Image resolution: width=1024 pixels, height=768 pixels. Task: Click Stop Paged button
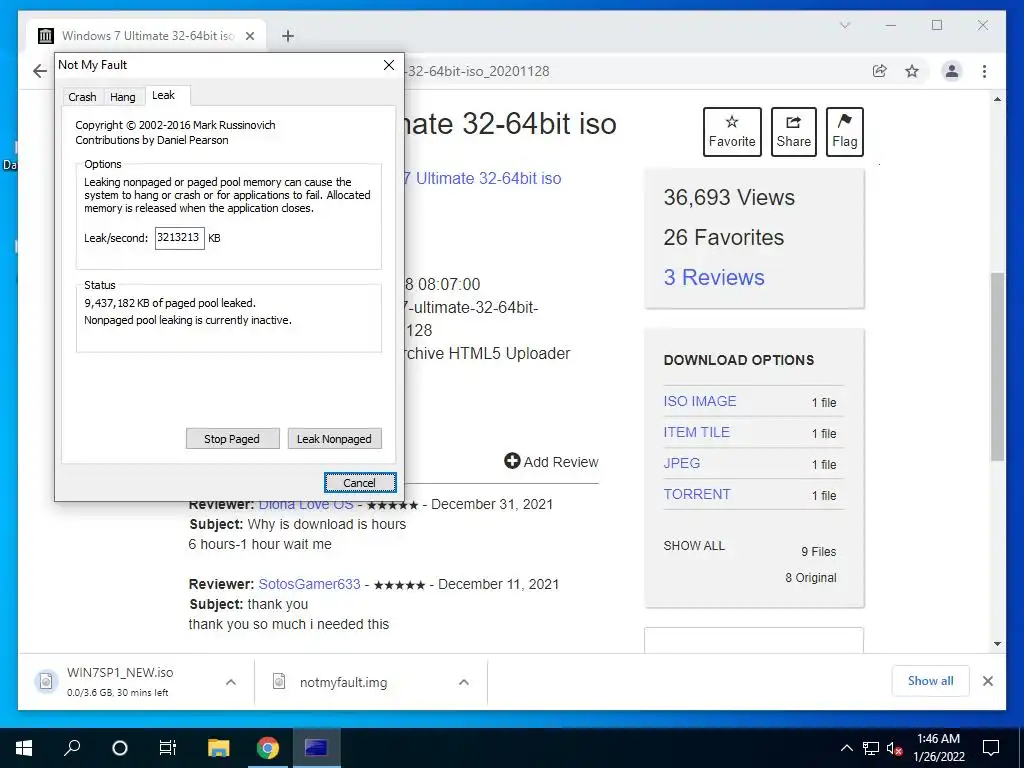(232, 439)
